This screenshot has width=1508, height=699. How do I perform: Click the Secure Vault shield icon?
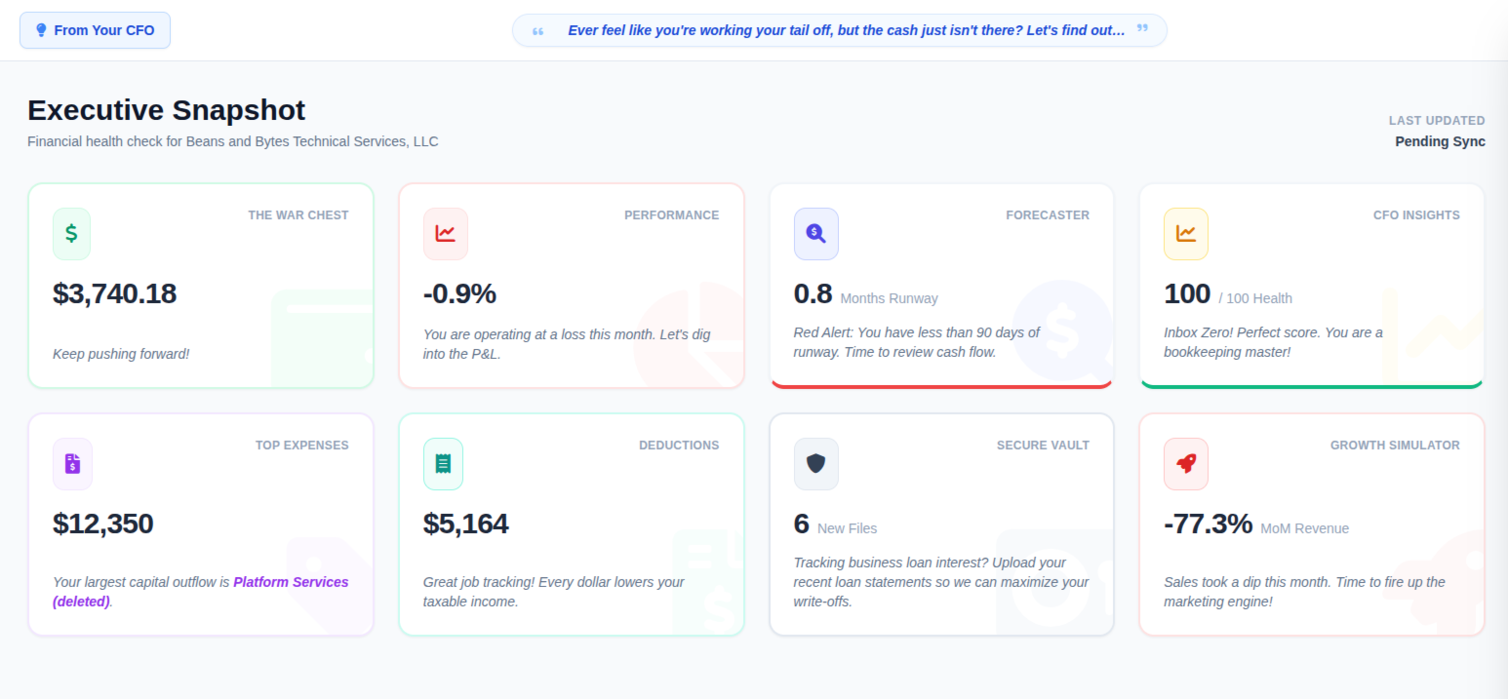pyautogui.click(x=816, y=464)
